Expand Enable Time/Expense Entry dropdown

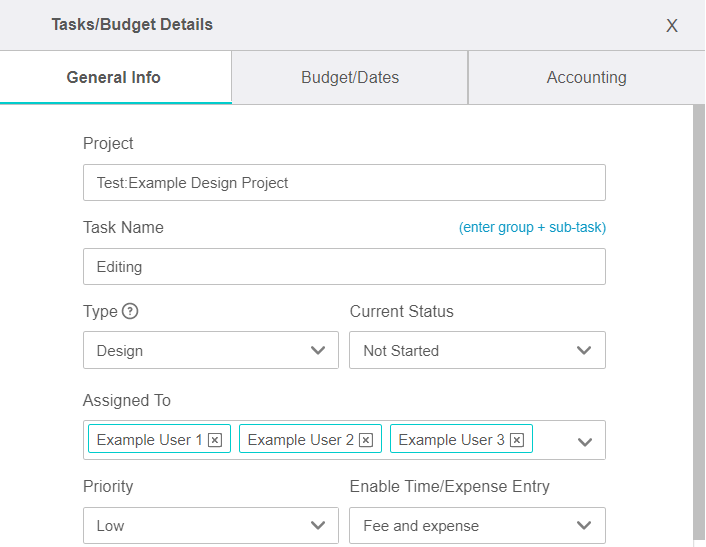tap(477, 526)
